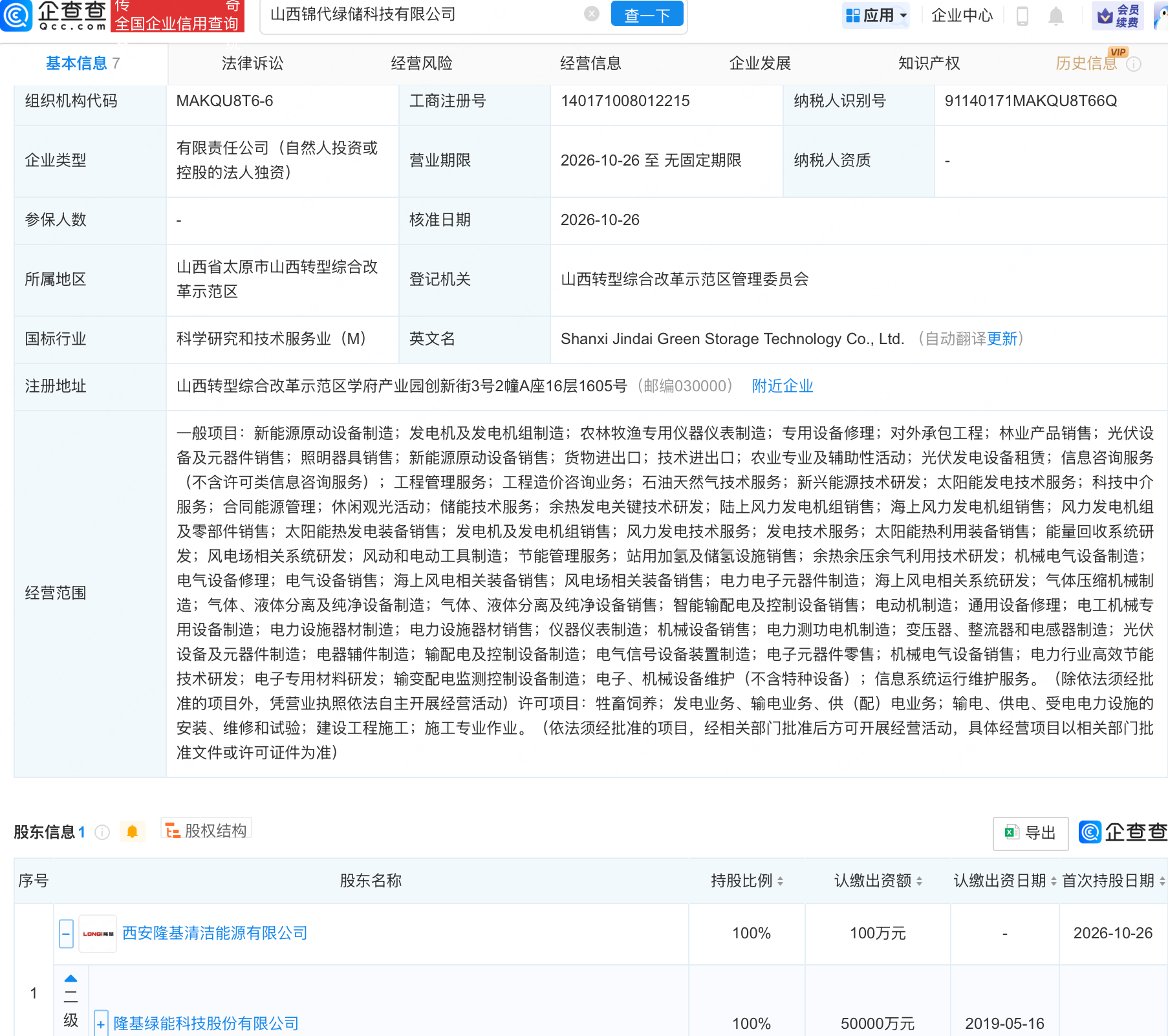1168x1036 pixels.
Task: Click the orange bell alert for 股东信息
Action: pos(133,832)
